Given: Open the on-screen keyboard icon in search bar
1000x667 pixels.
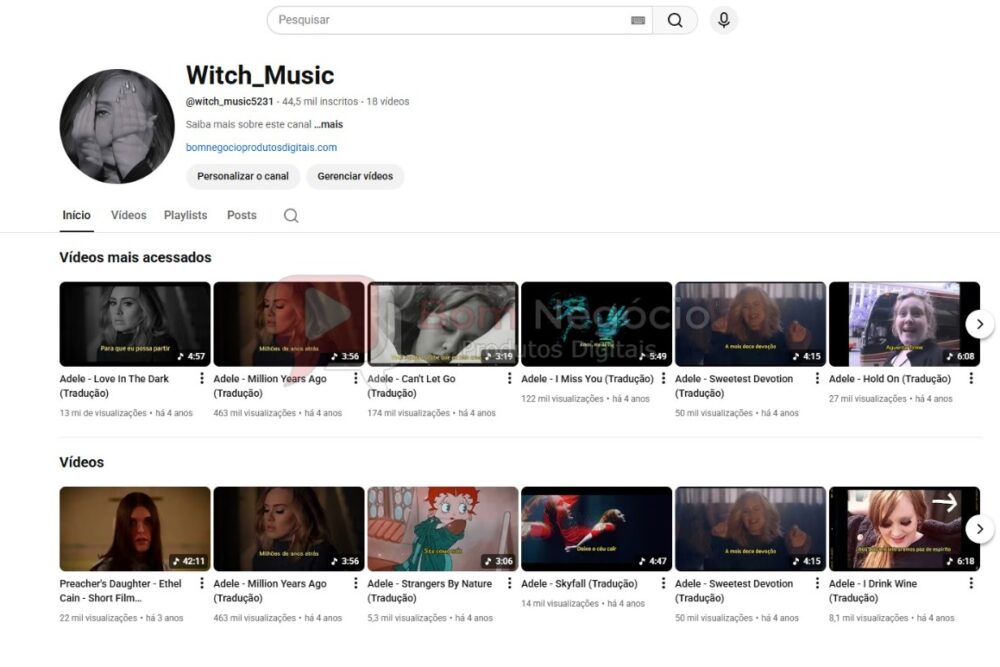Looking at the screenshot, I should point(639,19).
